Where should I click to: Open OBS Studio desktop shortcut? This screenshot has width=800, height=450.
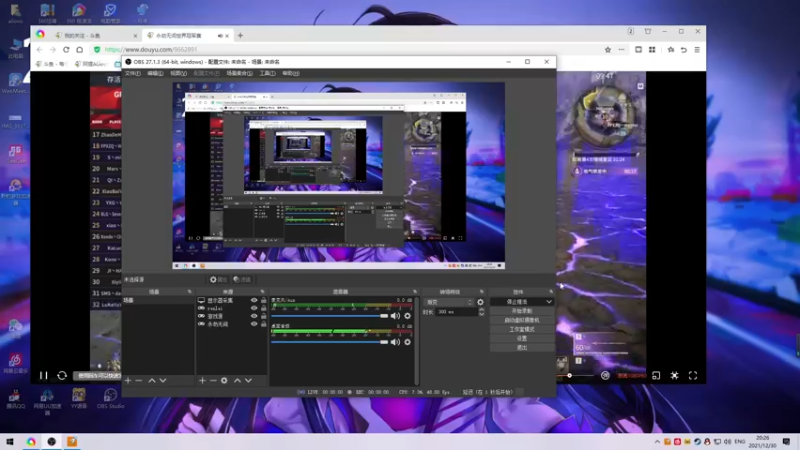click(110, 398)
